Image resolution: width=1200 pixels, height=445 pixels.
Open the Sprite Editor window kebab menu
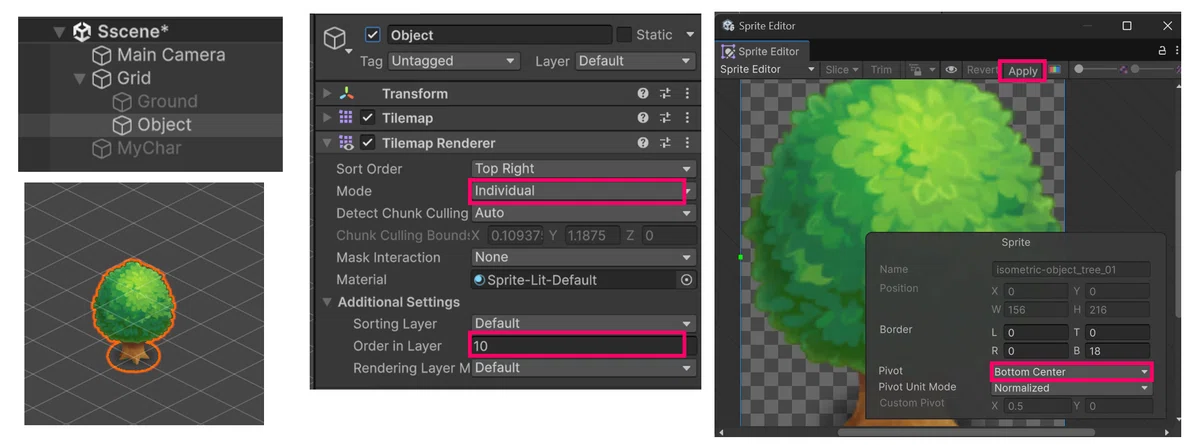point(1177,51)
